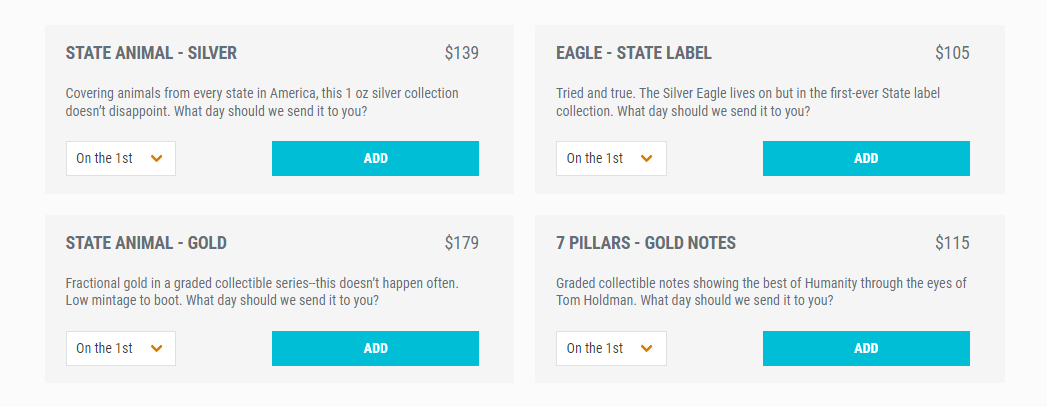1047x407 pixels.
Task: Click the "7 Pillars - Gold Notes" heading
Action: pyautogui.click(x=646, y=243)
